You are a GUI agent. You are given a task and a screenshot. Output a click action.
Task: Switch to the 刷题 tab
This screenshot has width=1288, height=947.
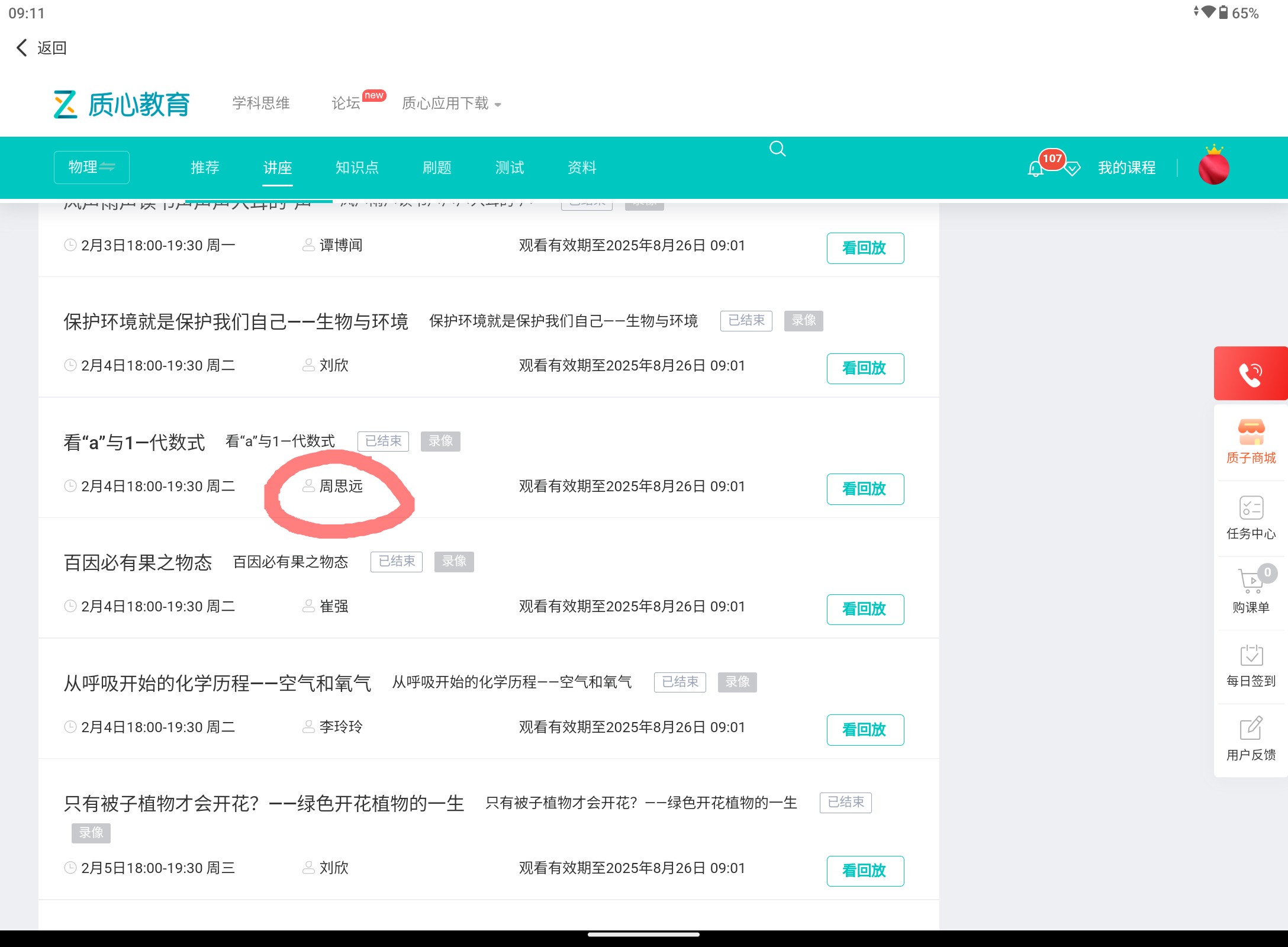click(437, 168)
